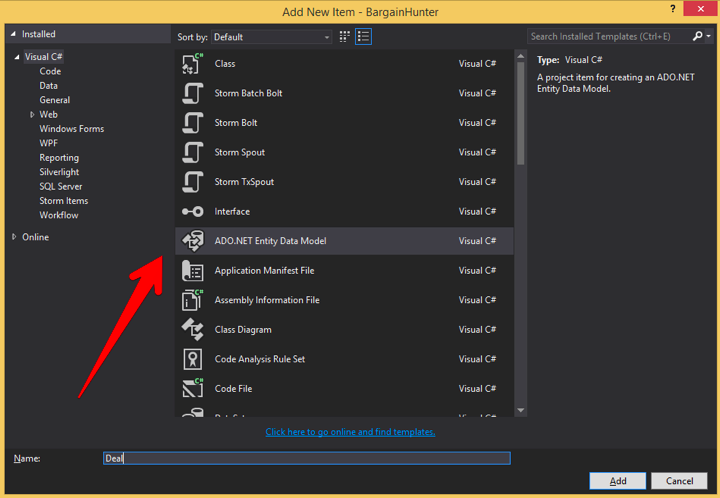Select the Code Analysis Rule Set icon
Viewport: 720px width, 498px height.
coord(192,359)
